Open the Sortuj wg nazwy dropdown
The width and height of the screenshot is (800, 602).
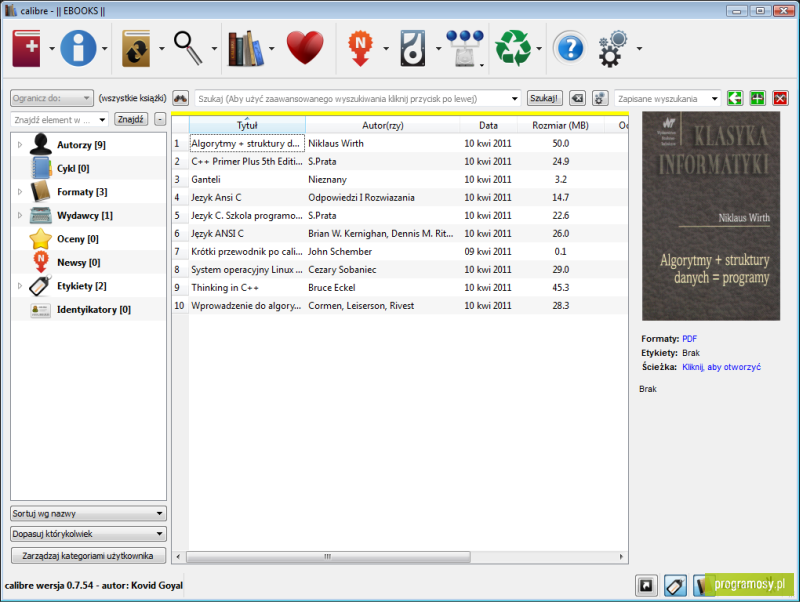[88, 513]
